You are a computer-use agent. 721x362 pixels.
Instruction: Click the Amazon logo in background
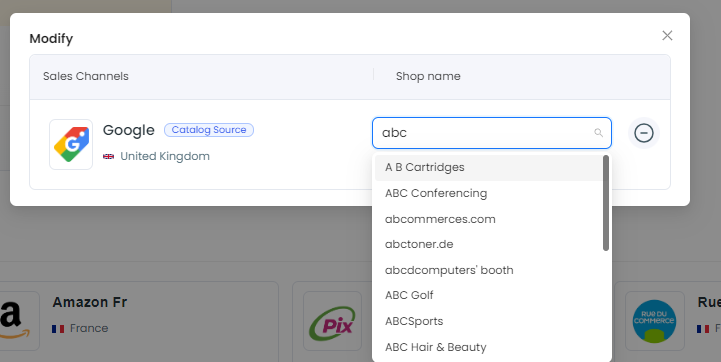pos(15,321)
